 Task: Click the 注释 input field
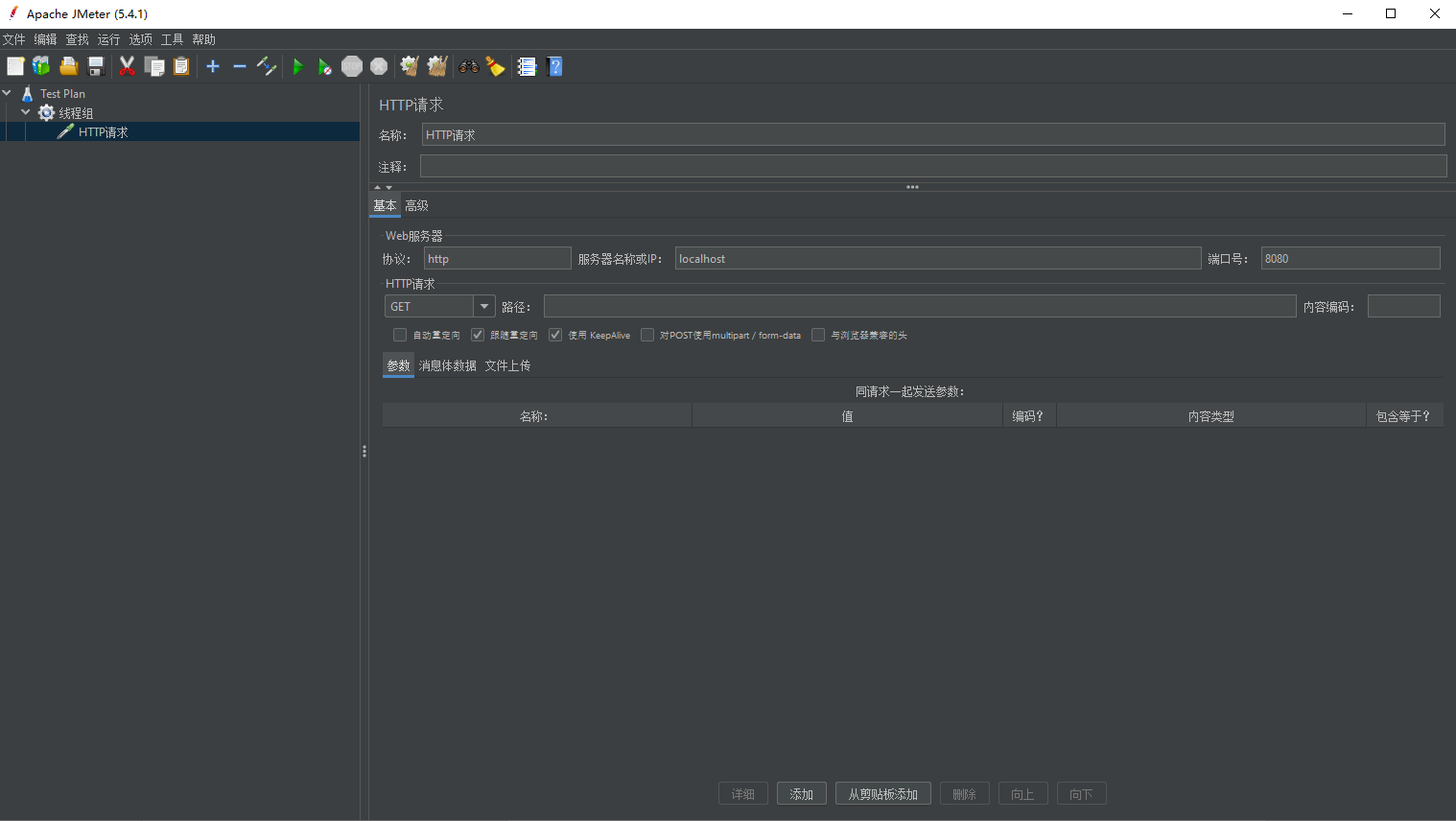click(x=933, y=166)
